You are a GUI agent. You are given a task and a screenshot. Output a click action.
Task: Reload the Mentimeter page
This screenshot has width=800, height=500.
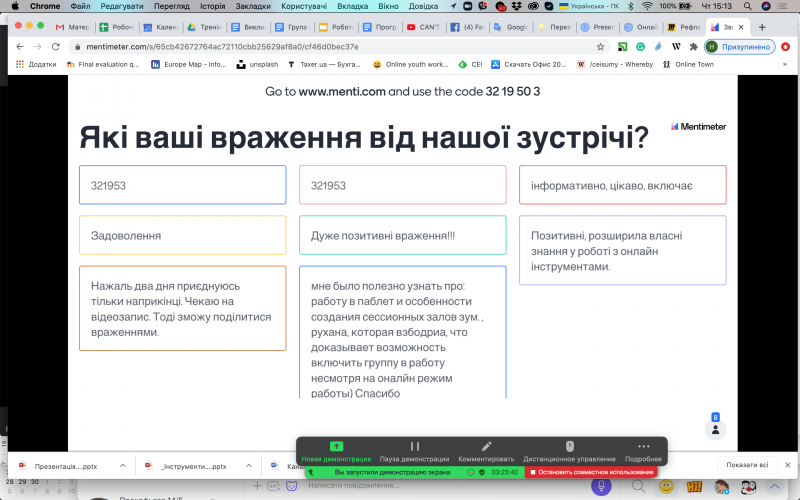(56, 46)
